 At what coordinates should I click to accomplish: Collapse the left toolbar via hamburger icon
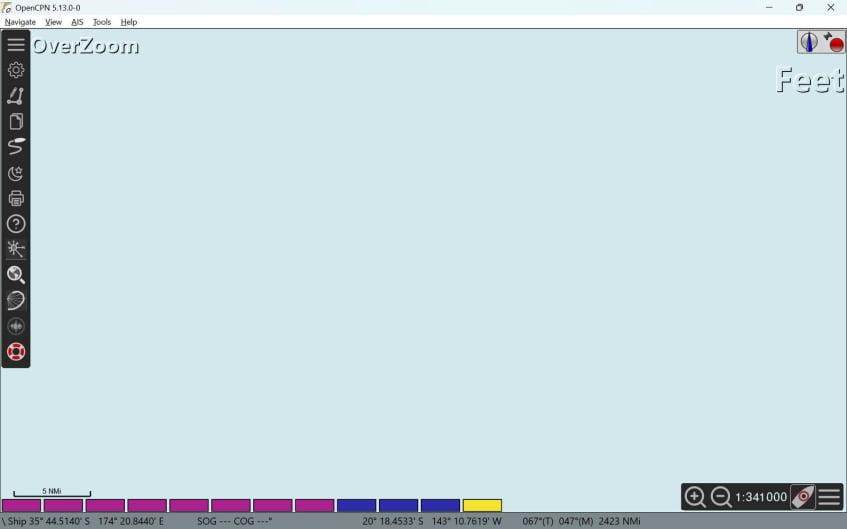(x=16, y=44)
